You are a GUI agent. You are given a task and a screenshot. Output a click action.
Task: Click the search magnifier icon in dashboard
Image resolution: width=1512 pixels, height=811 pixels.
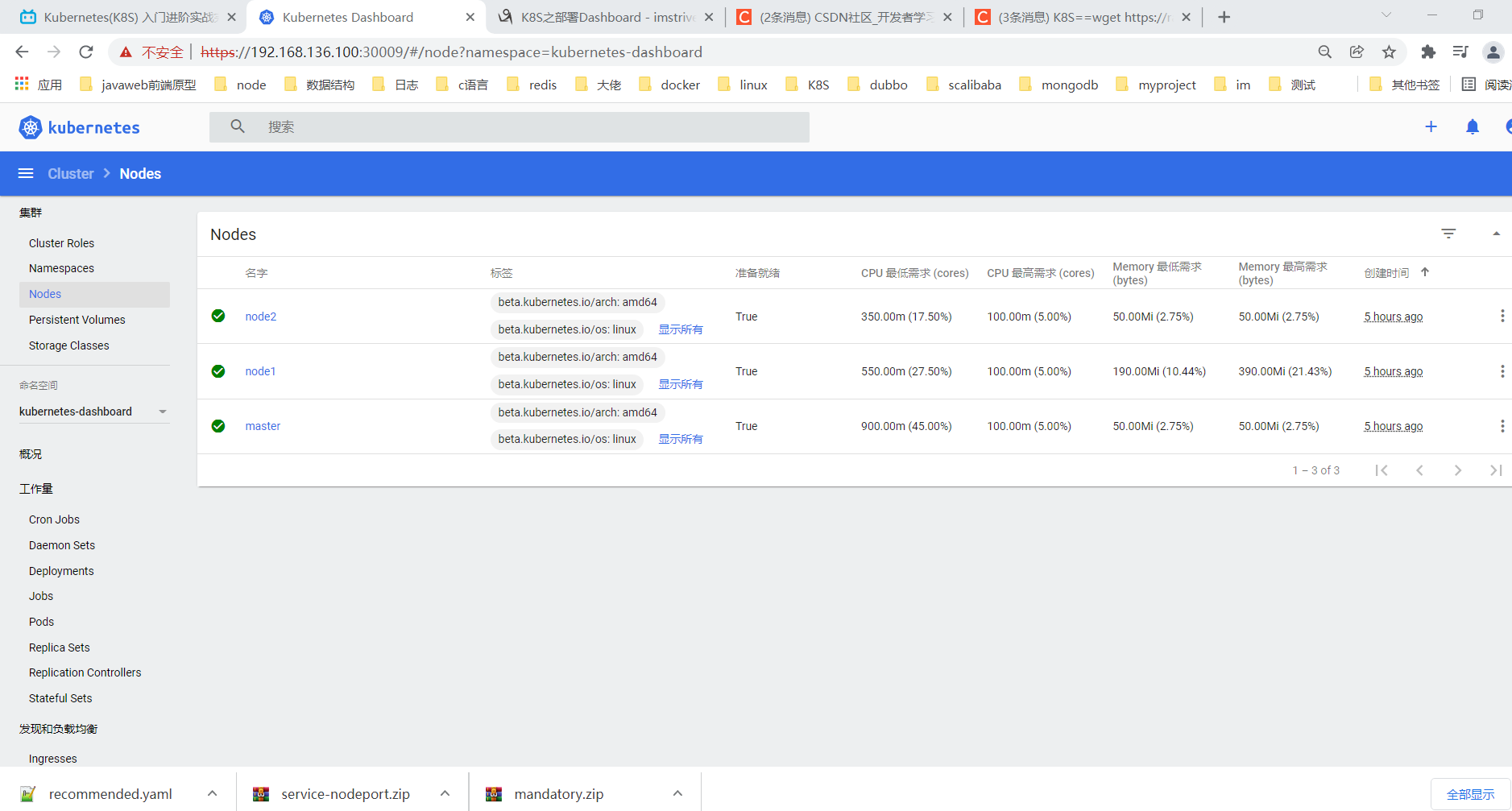[238, 126]
